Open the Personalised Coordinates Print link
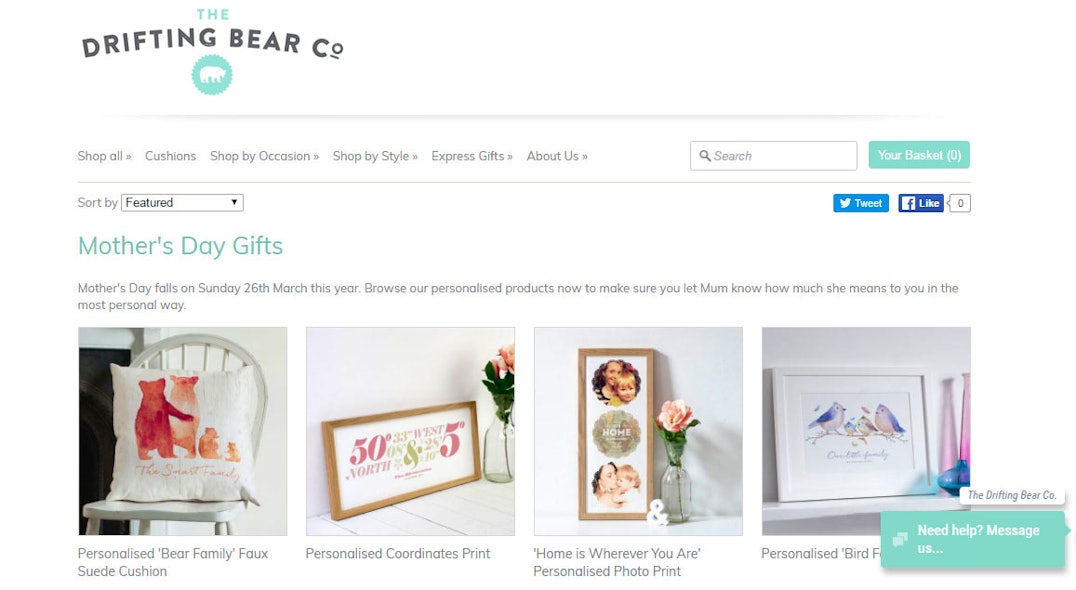This screenshot has height=590, width=1076. (398, 554)
